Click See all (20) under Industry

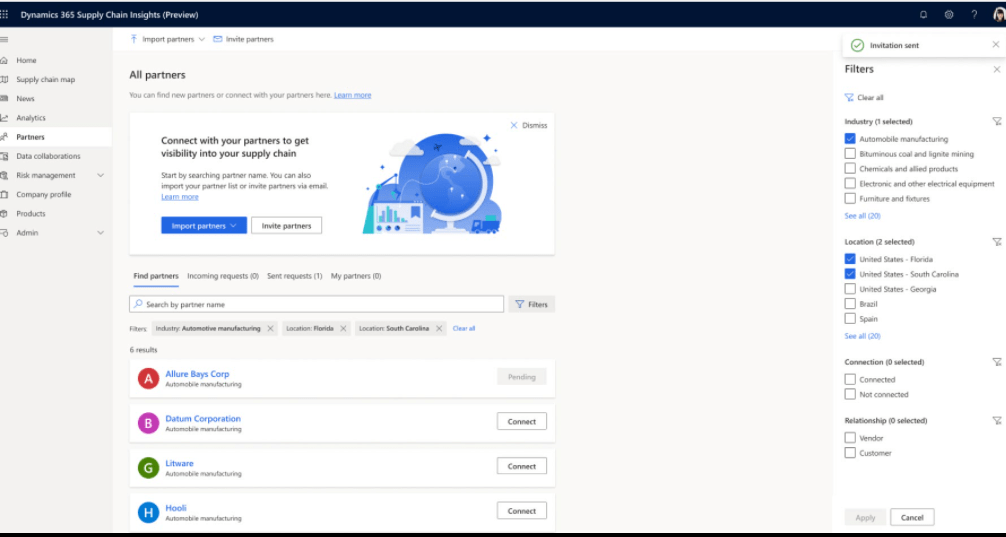(862, 216)
